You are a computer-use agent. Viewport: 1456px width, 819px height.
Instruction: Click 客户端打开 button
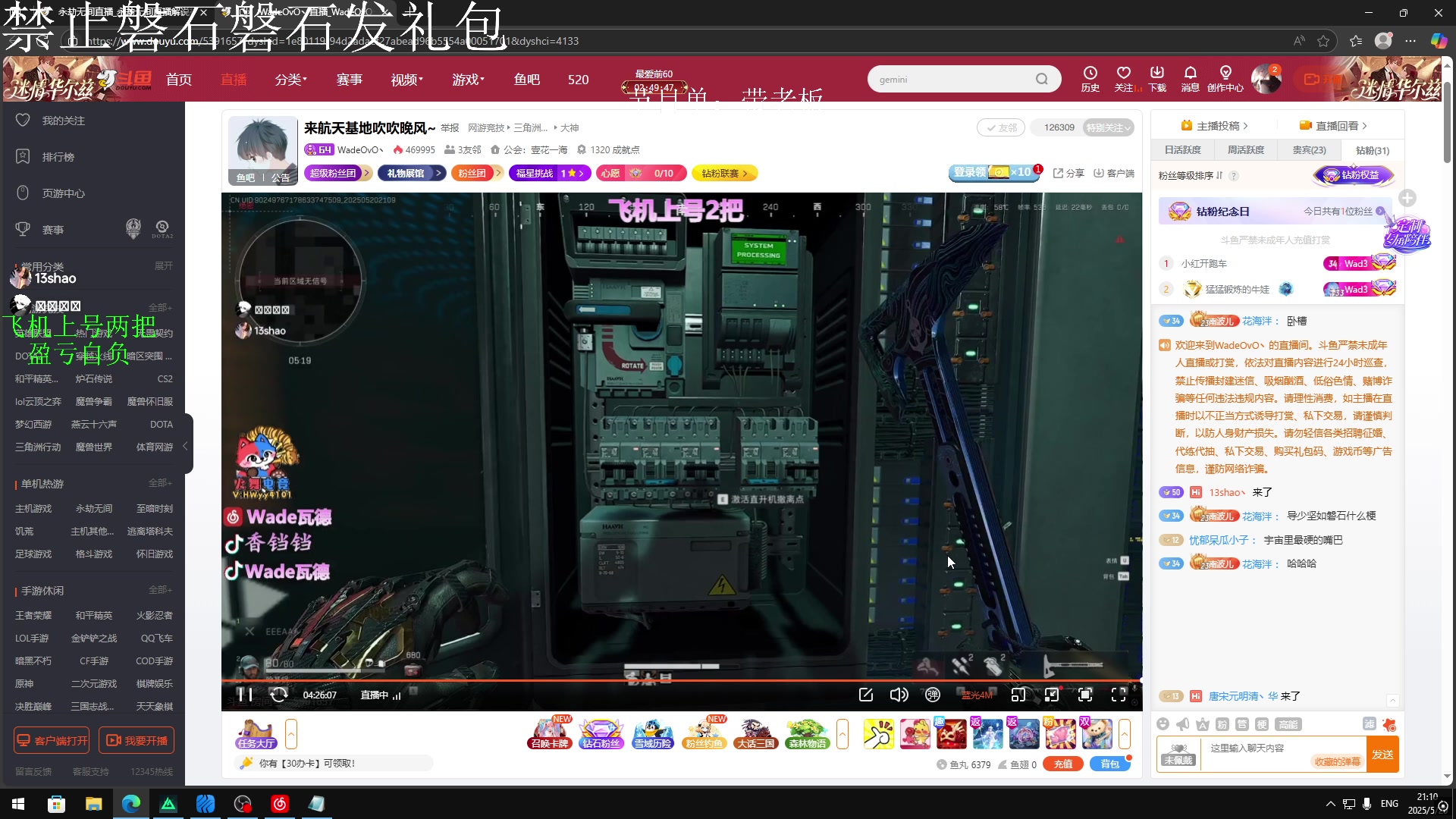(52, 740)
